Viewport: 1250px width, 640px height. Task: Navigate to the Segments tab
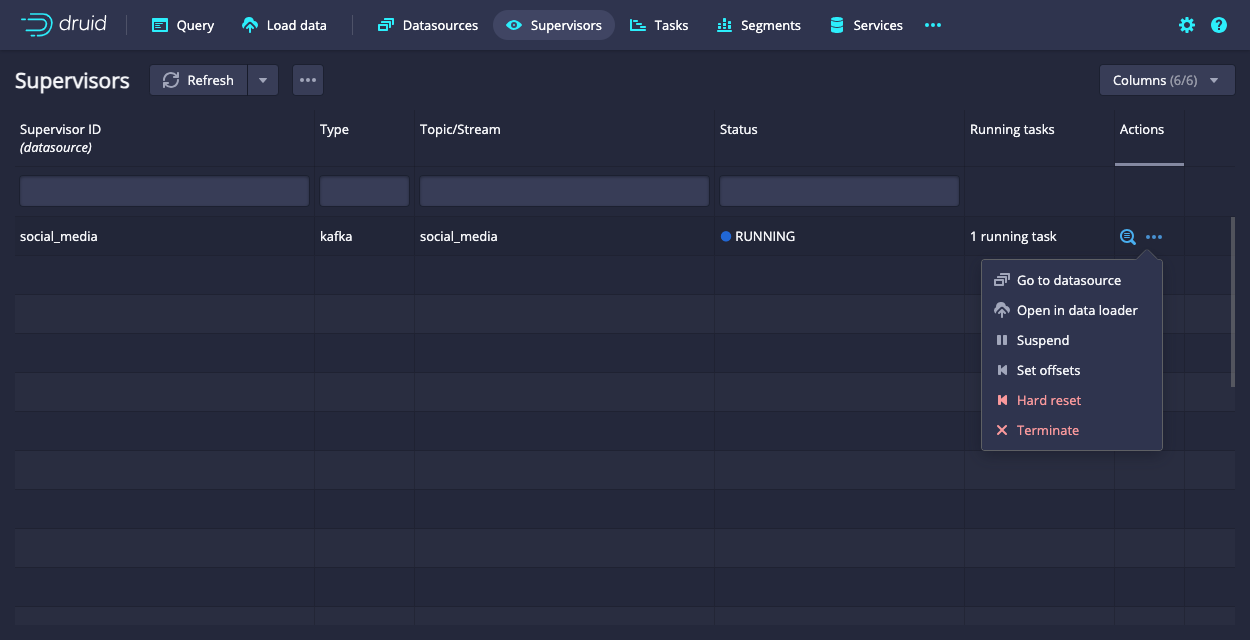click(x=759, y=25)
